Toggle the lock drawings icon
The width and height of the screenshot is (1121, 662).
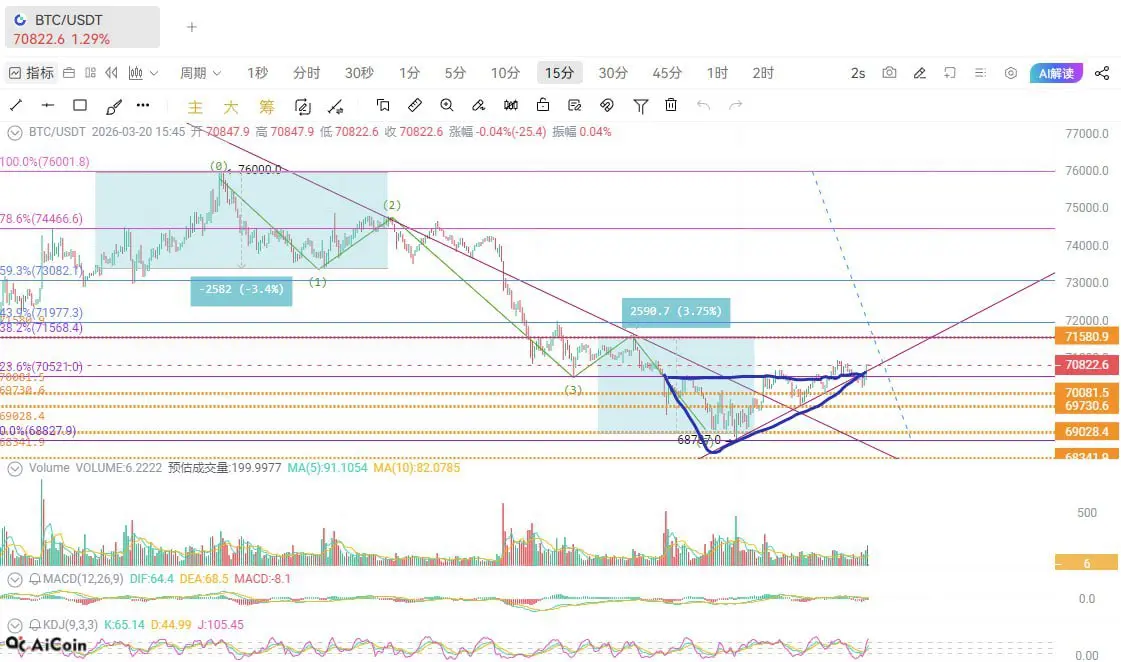point(543,106)
